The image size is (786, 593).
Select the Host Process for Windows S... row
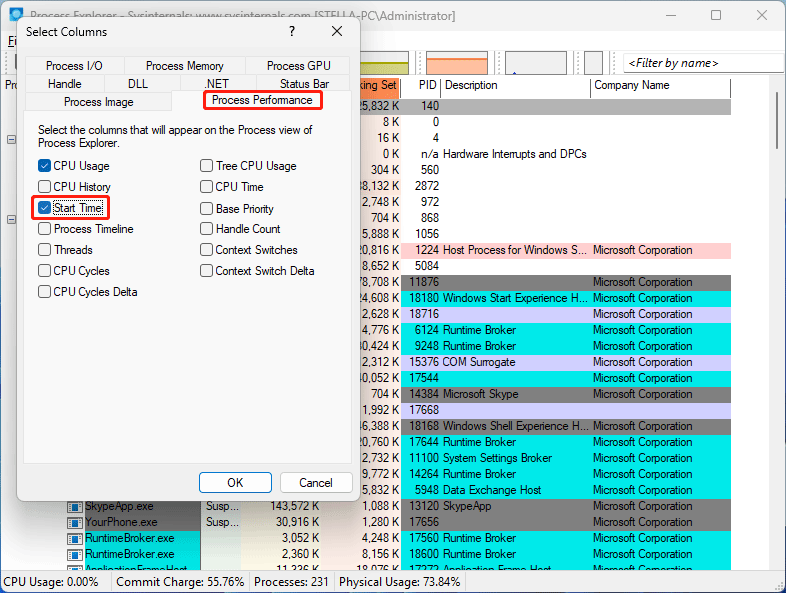pyautogui.click(x=545, y=250)
